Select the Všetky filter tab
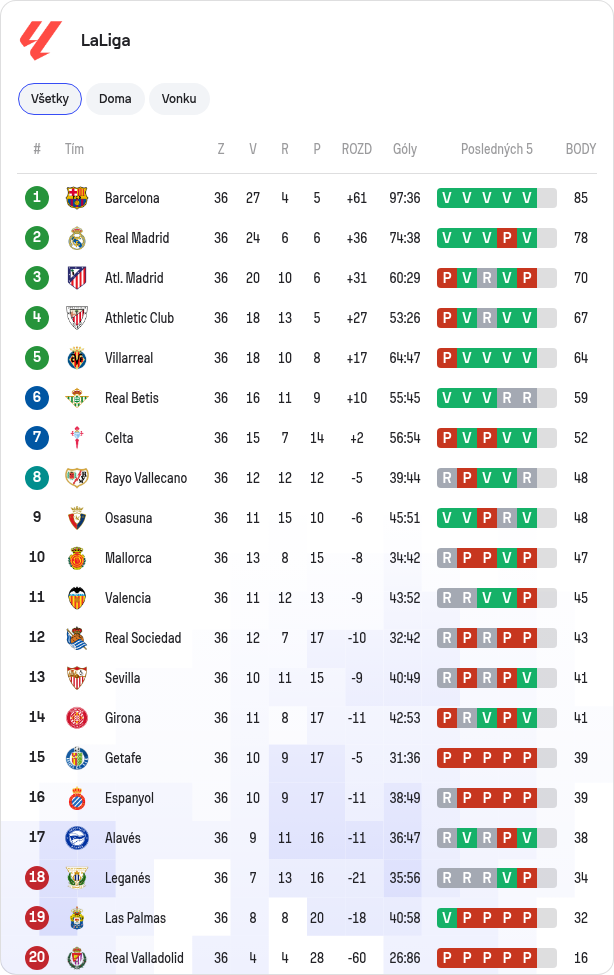Image resolution: width=614 pixels, height=975 pixels. point(50,99)
